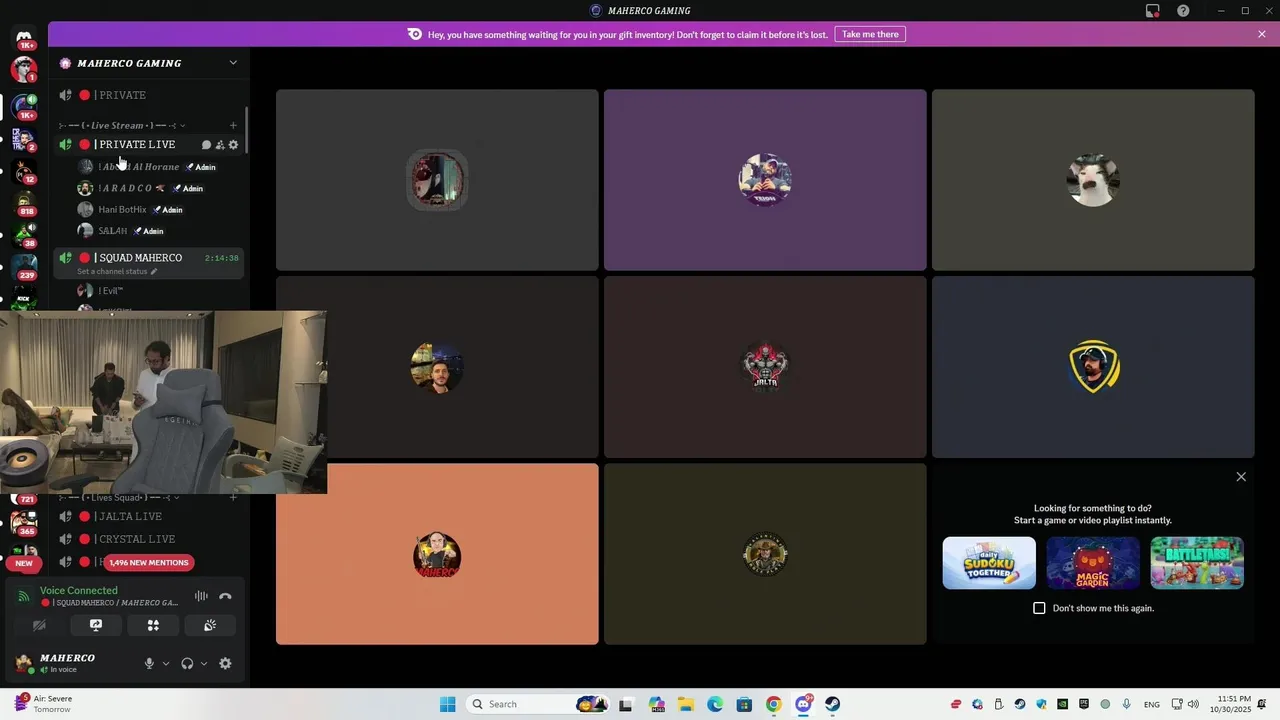
Task: Jump to 1,496 new mentions
Action: tap(147, 563)
